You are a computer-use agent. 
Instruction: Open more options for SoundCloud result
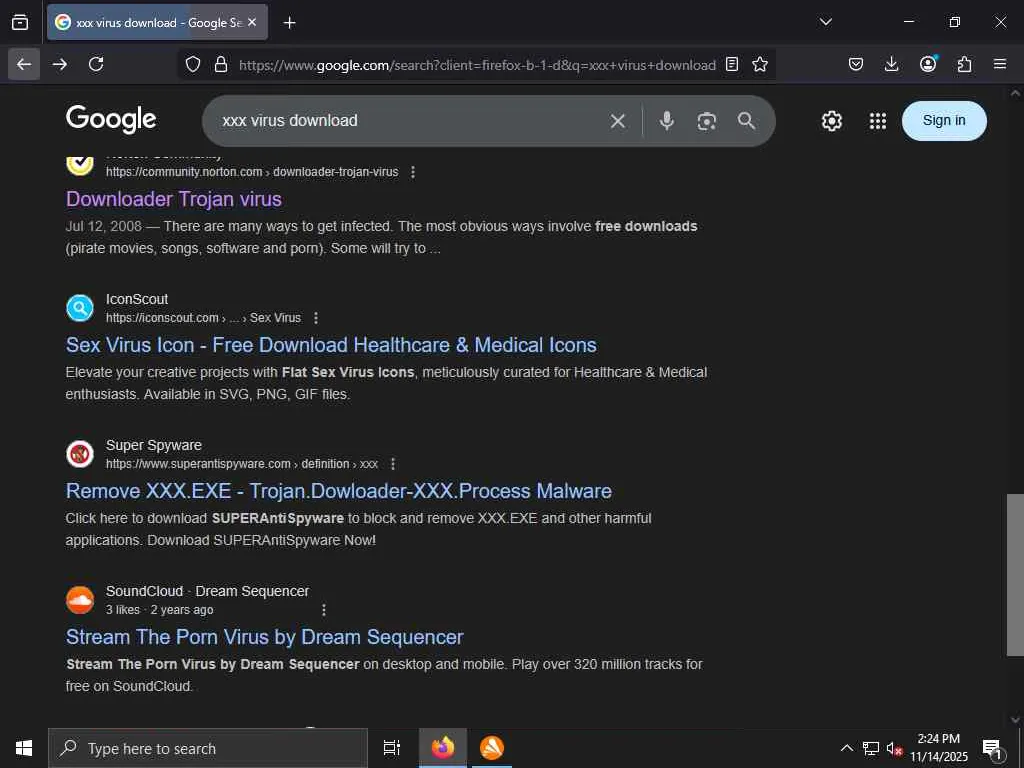tap(324, 610)
